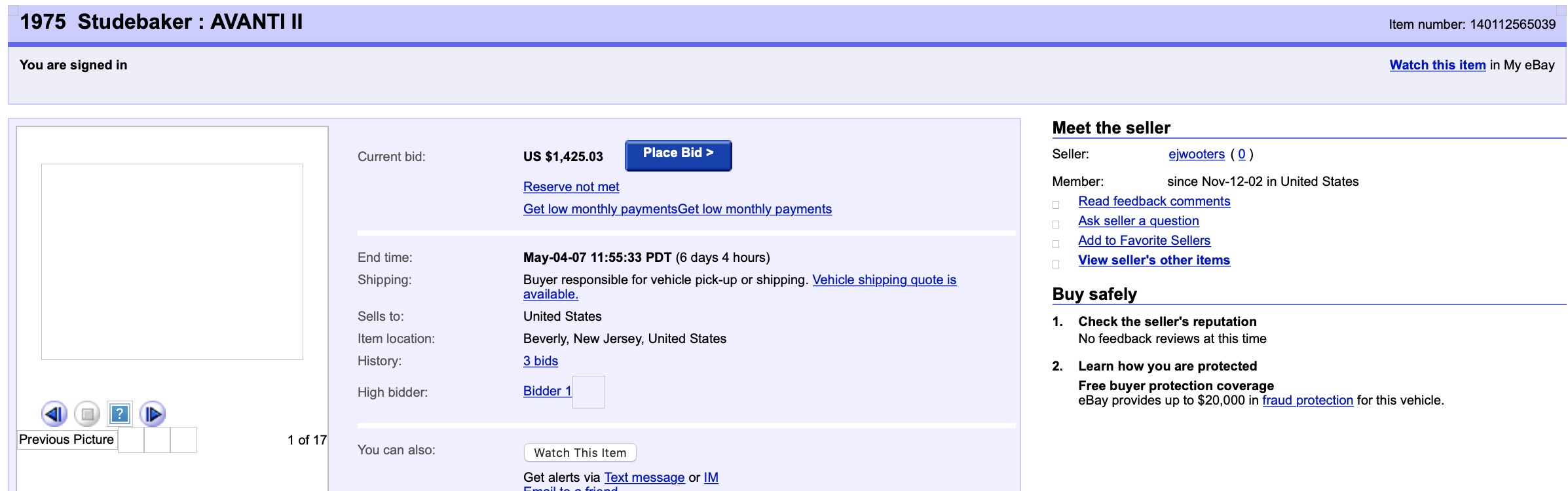Viewport: 1568px width, 491px height.
Task: Click Watch this item in header
Action: click(x=1437, y=65)
